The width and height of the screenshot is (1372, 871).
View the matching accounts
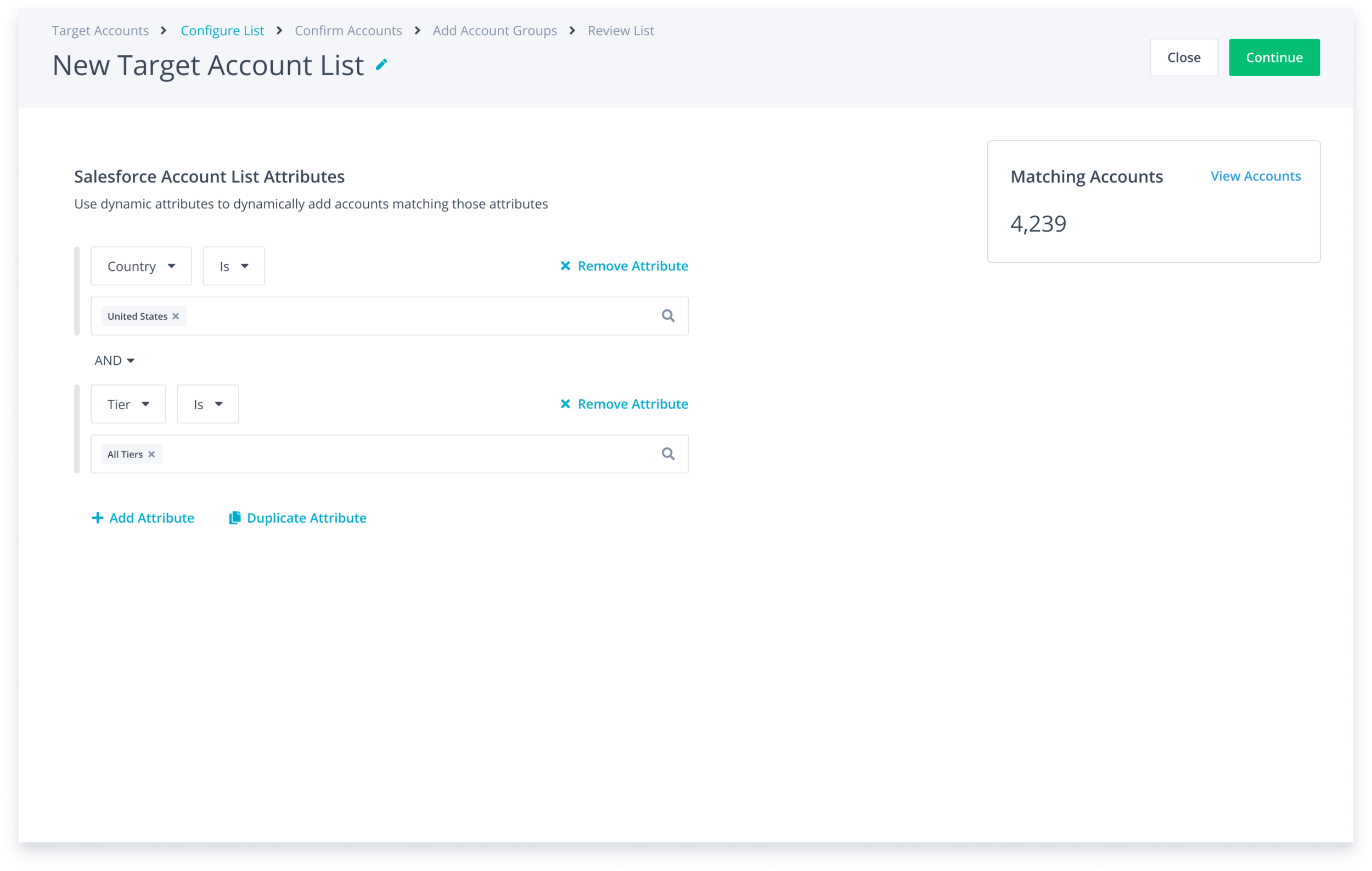coord(1255,177)
